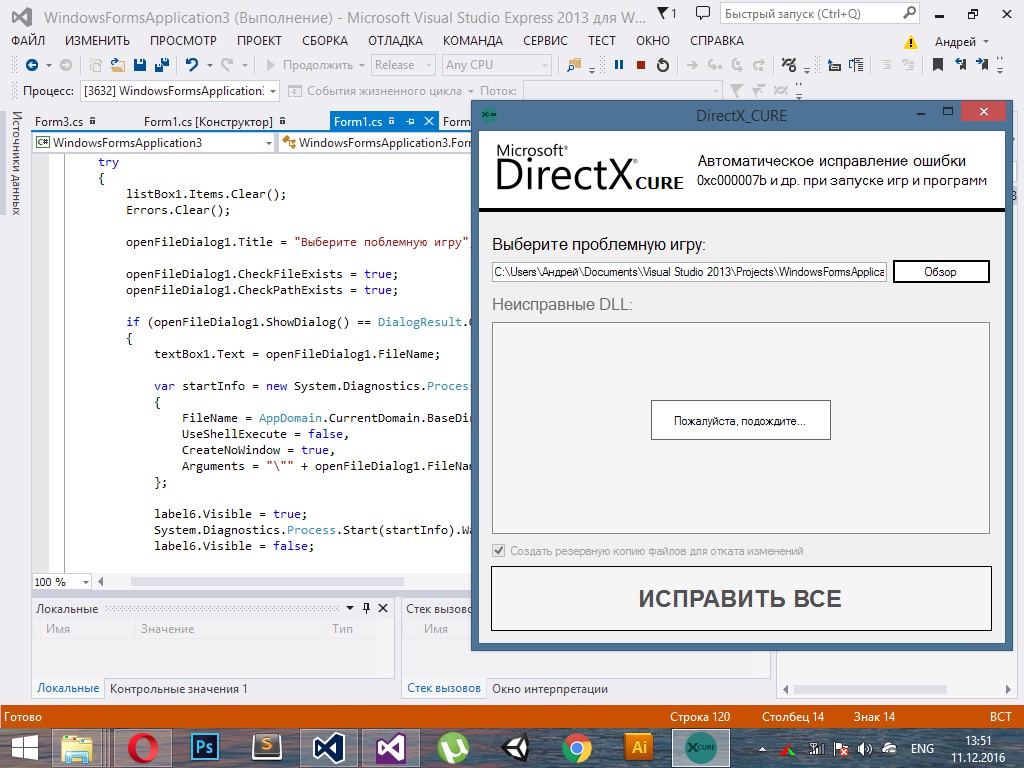Screen dimensions: 1024x768
Task: Click the code editor horizontal scrollbar
Action: [x=267, y=581]
